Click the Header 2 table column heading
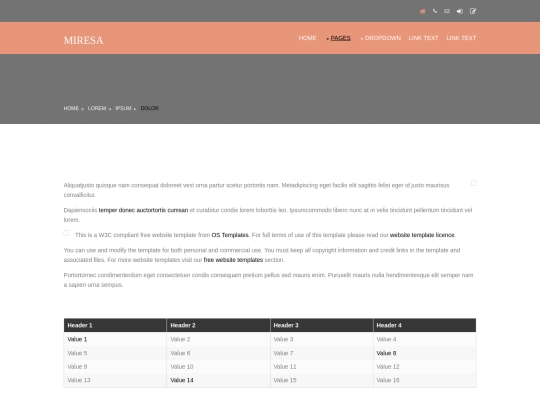This screenshot has width=540, height=405. [x=218, y=325]
